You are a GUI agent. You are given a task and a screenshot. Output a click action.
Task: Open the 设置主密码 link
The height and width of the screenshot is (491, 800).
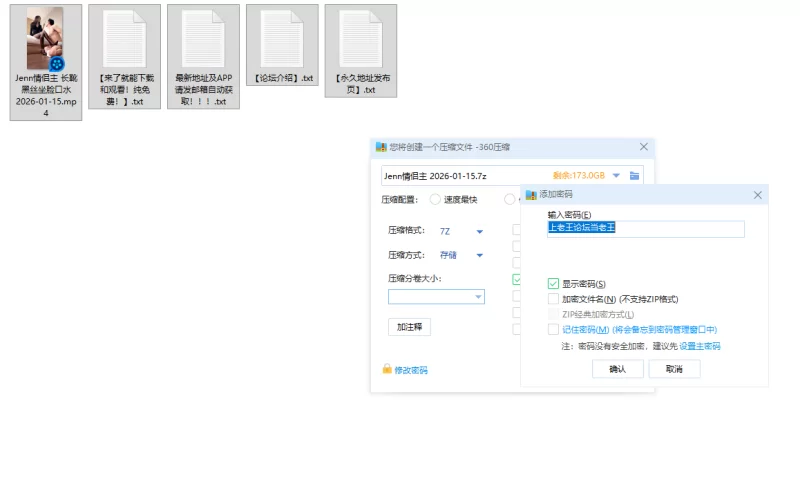click(699, 346)
